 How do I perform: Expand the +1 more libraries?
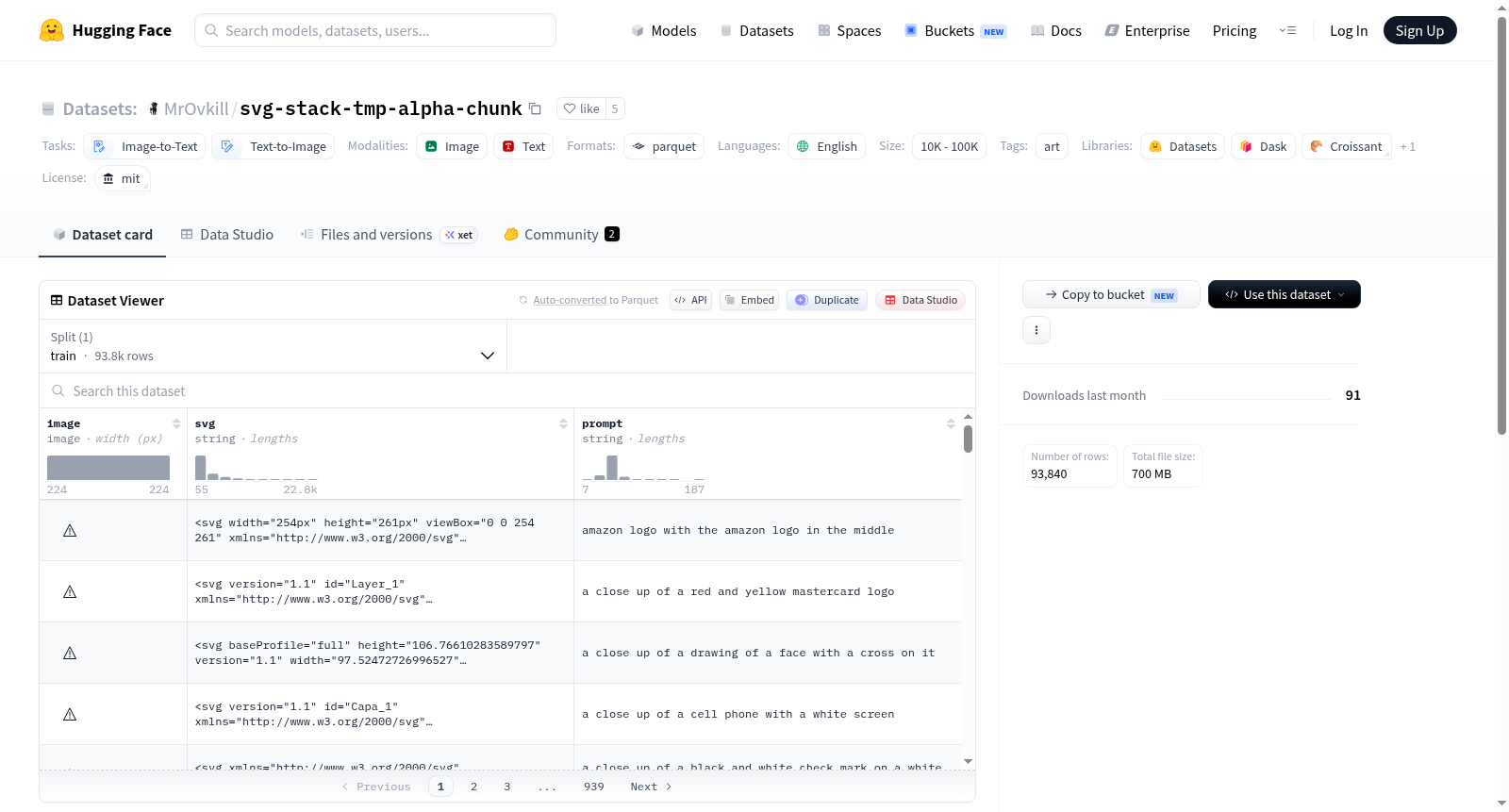[1407, 146]
